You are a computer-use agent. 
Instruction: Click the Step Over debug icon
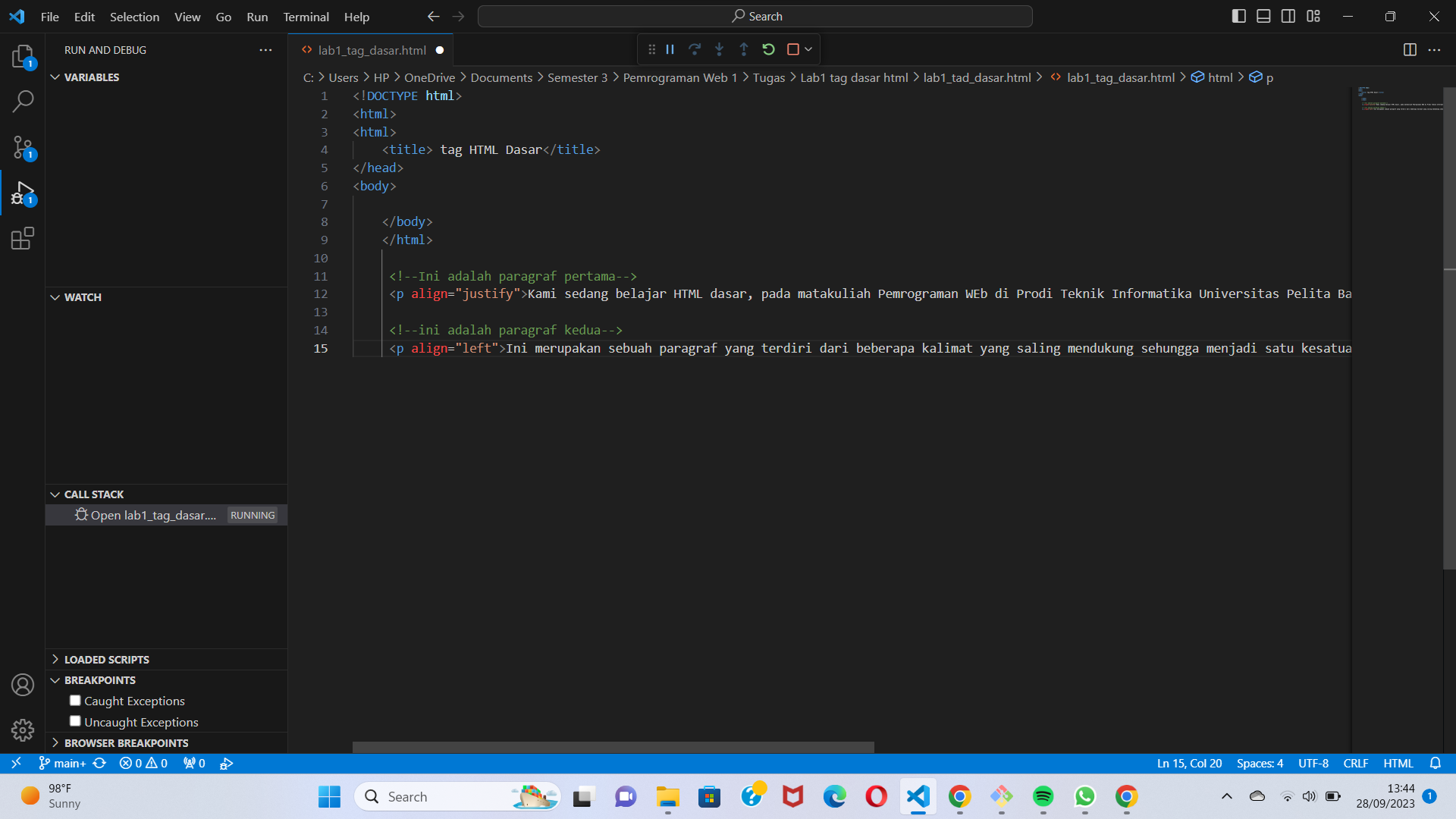tap(695, 49)
